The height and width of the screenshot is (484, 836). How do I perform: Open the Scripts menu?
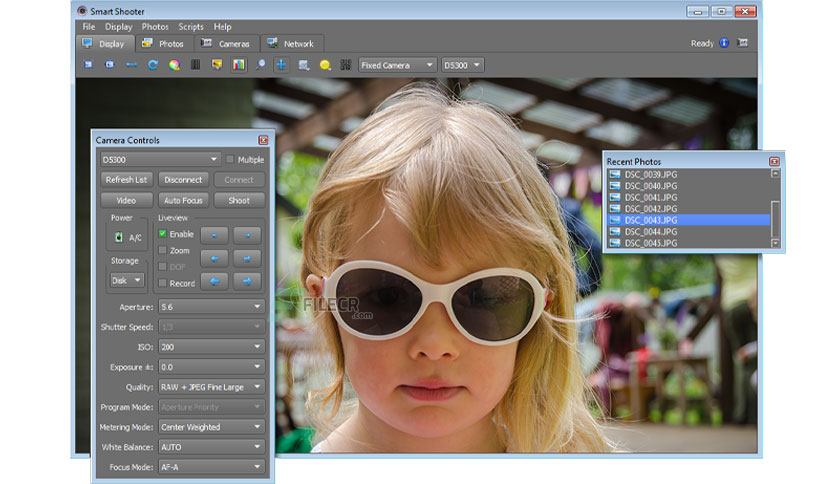[191, 27]
